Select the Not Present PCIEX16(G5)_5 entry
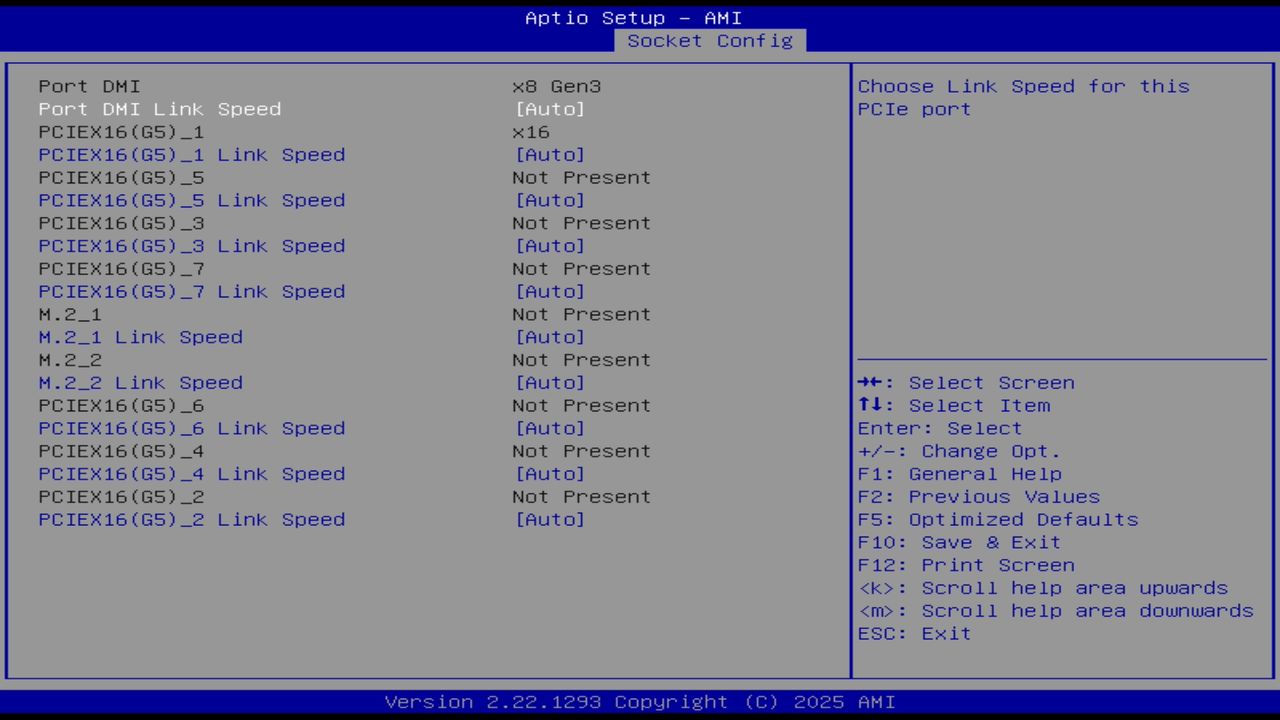 pyautogui.click(x=120, y=177)
